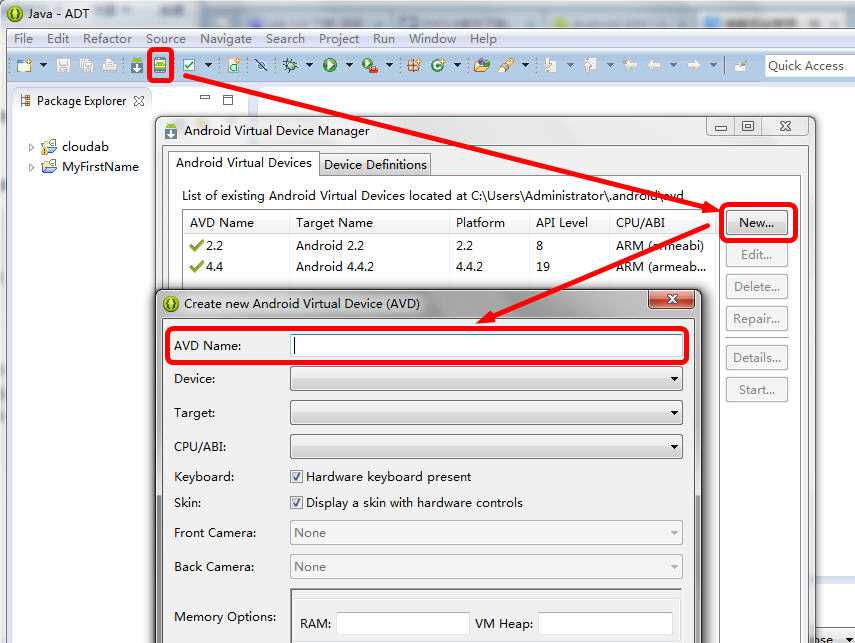Click the Run External Tools icon
This screenshot has height=643, width=855.
(x=370, y=66)
